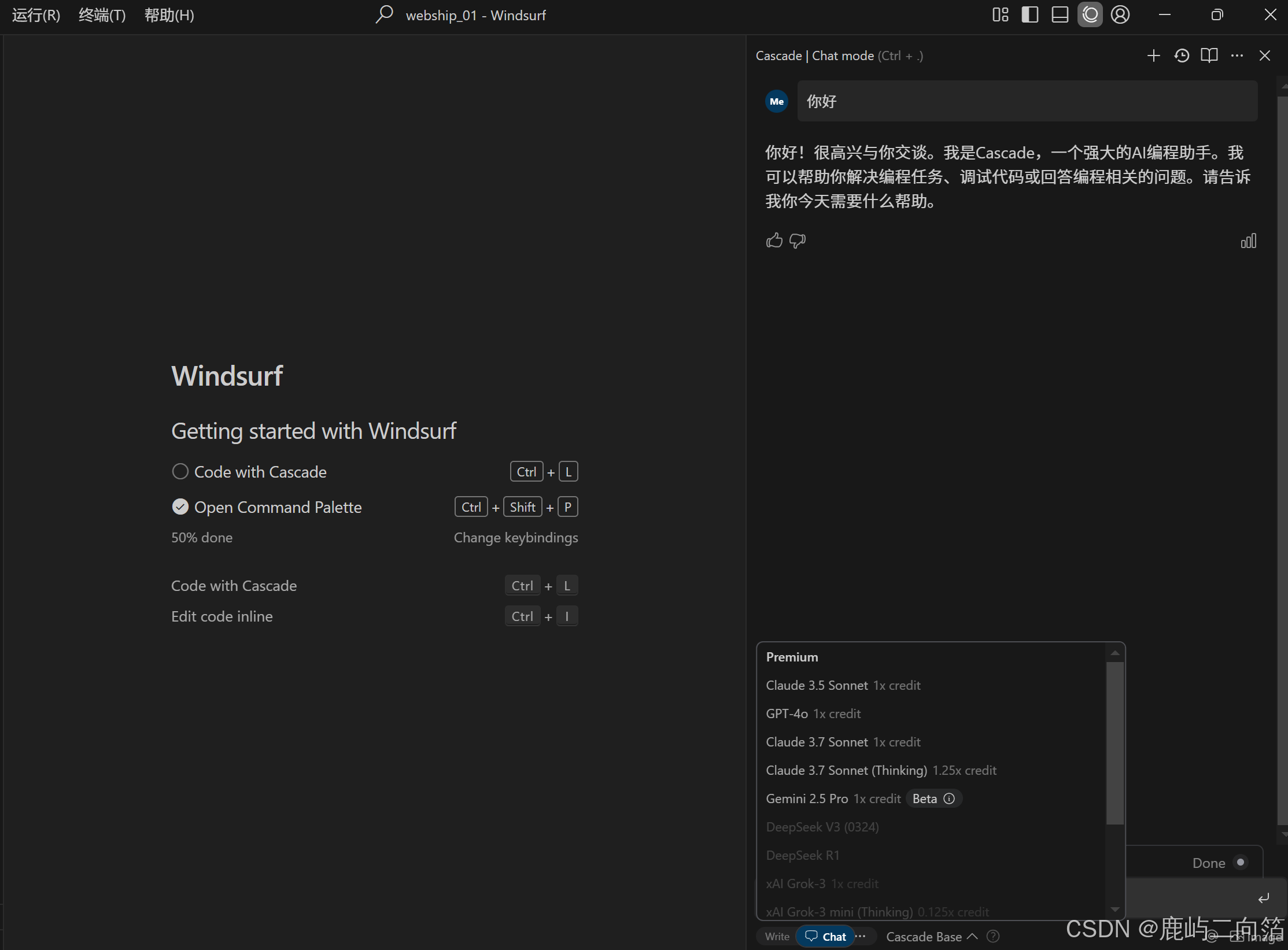Choose Claude 3.7 Sonnet (Thinking) from model list

click(846, 770)
